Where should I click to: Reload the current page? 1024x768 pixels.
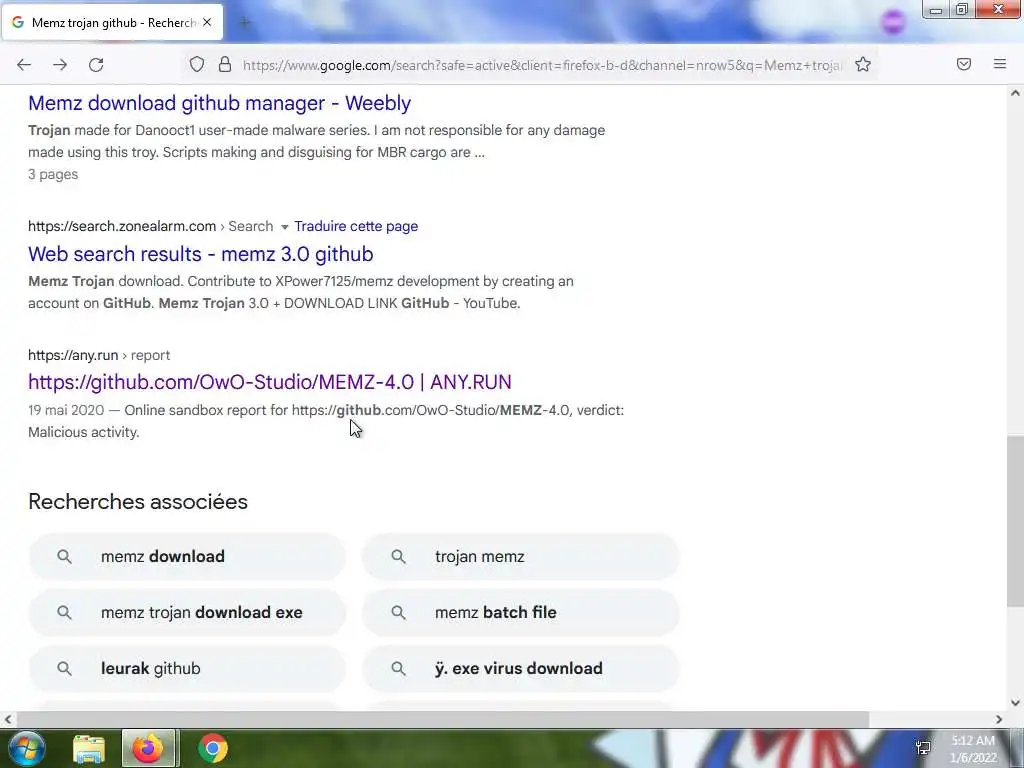tap(96, 65)
